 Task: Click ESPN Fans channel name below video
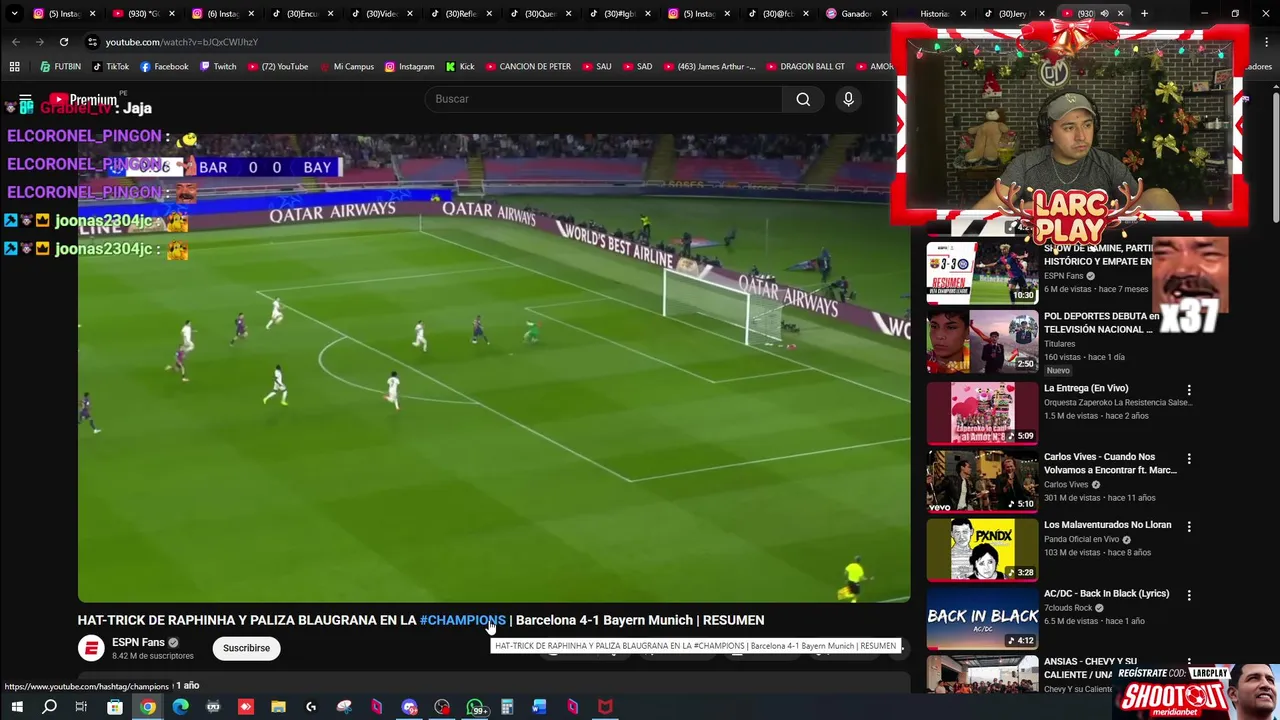138,642
